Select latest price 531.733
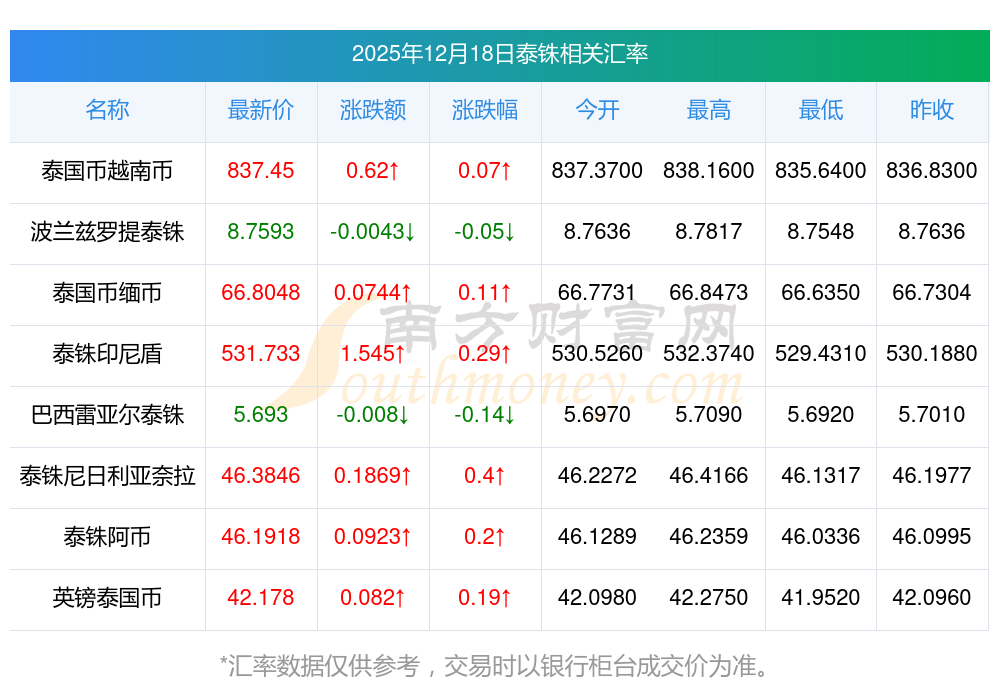This screenshot has width=1000, height=697. tap(261, 353)
